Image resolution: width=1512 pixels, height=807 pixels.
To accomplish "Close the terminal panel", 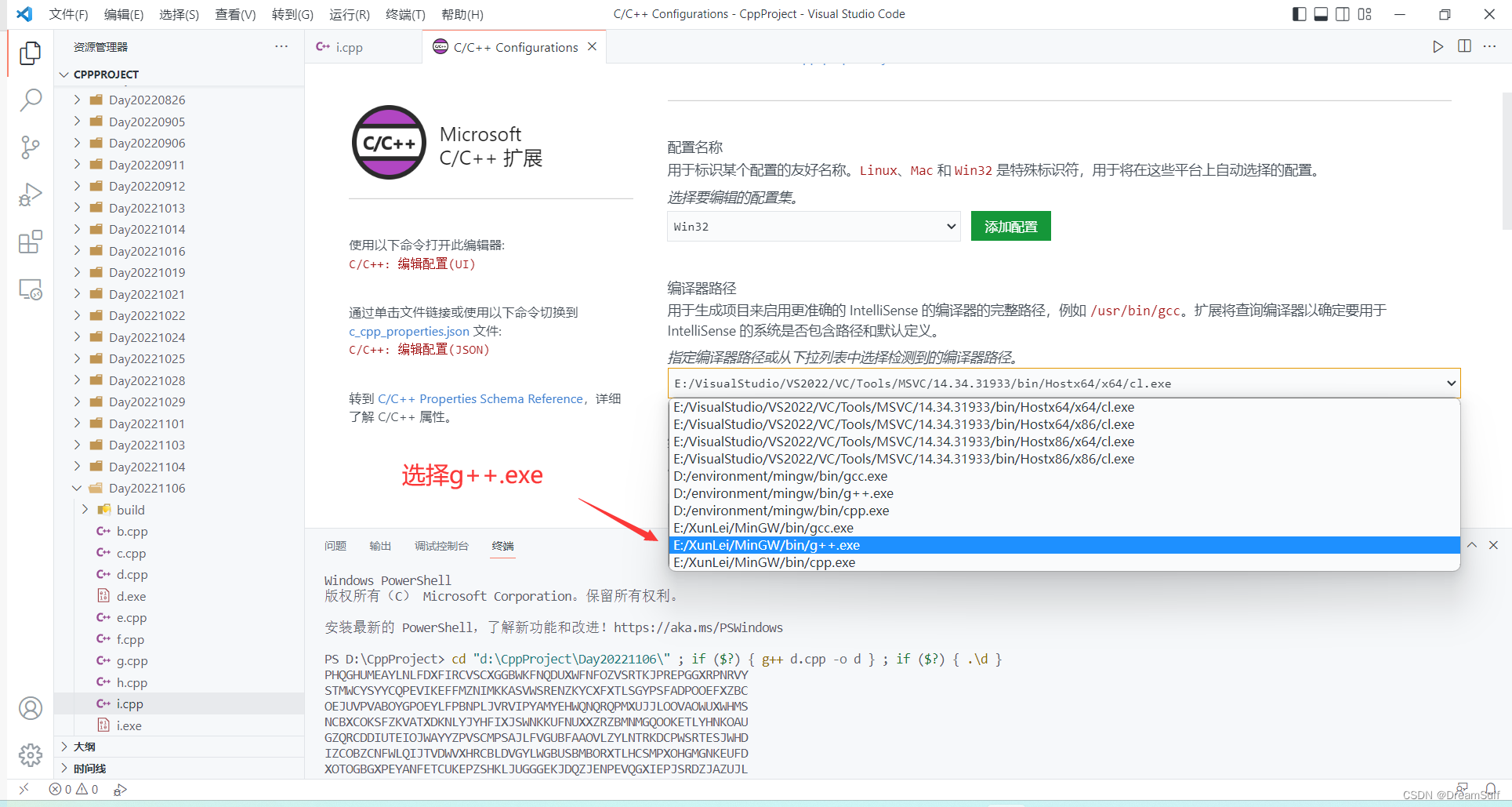I will [1493, 545].
